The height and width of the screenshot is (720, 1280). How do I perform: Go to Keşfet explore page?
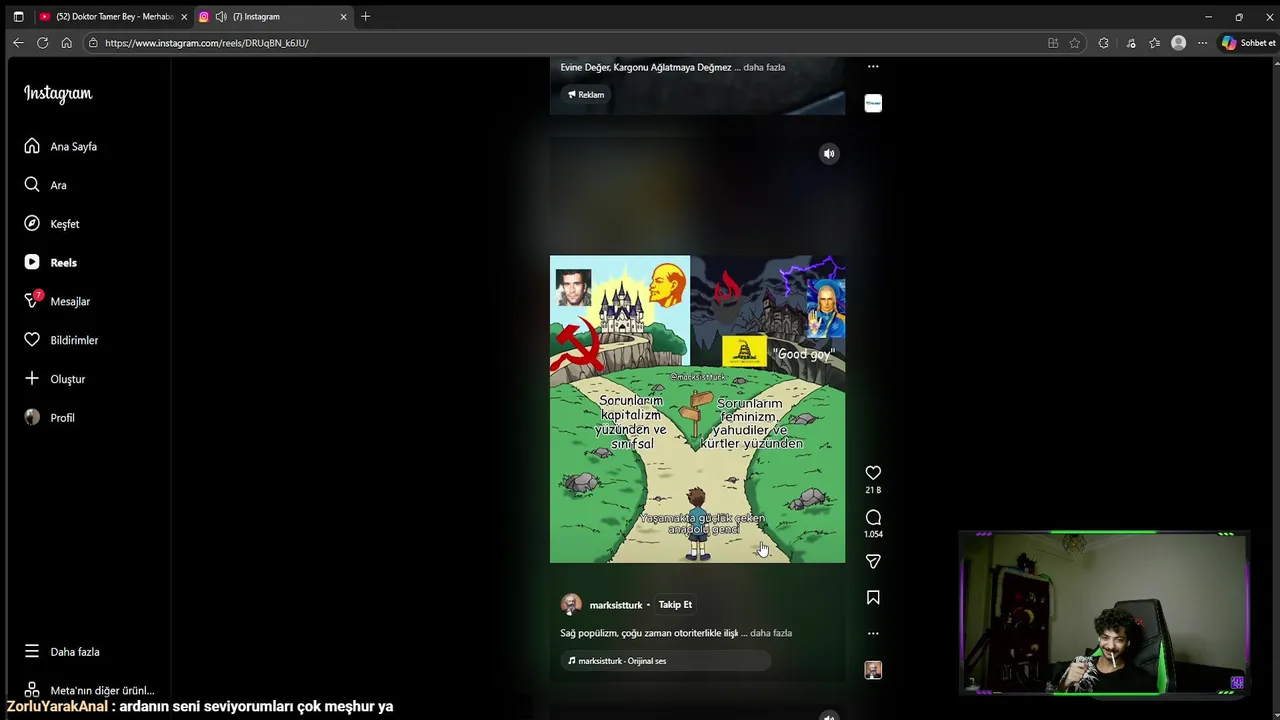52,224
